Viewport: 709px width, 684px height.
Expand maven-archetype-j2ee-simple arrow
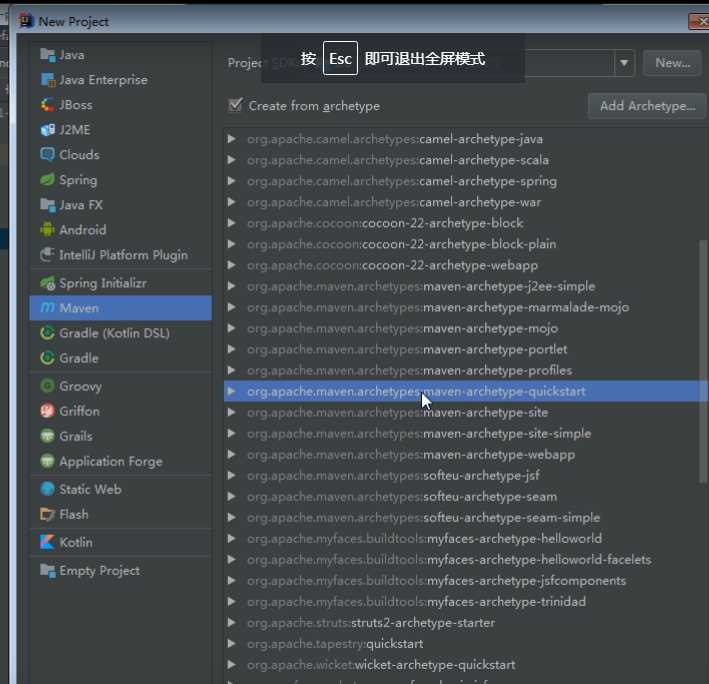(x=232, y=286)
